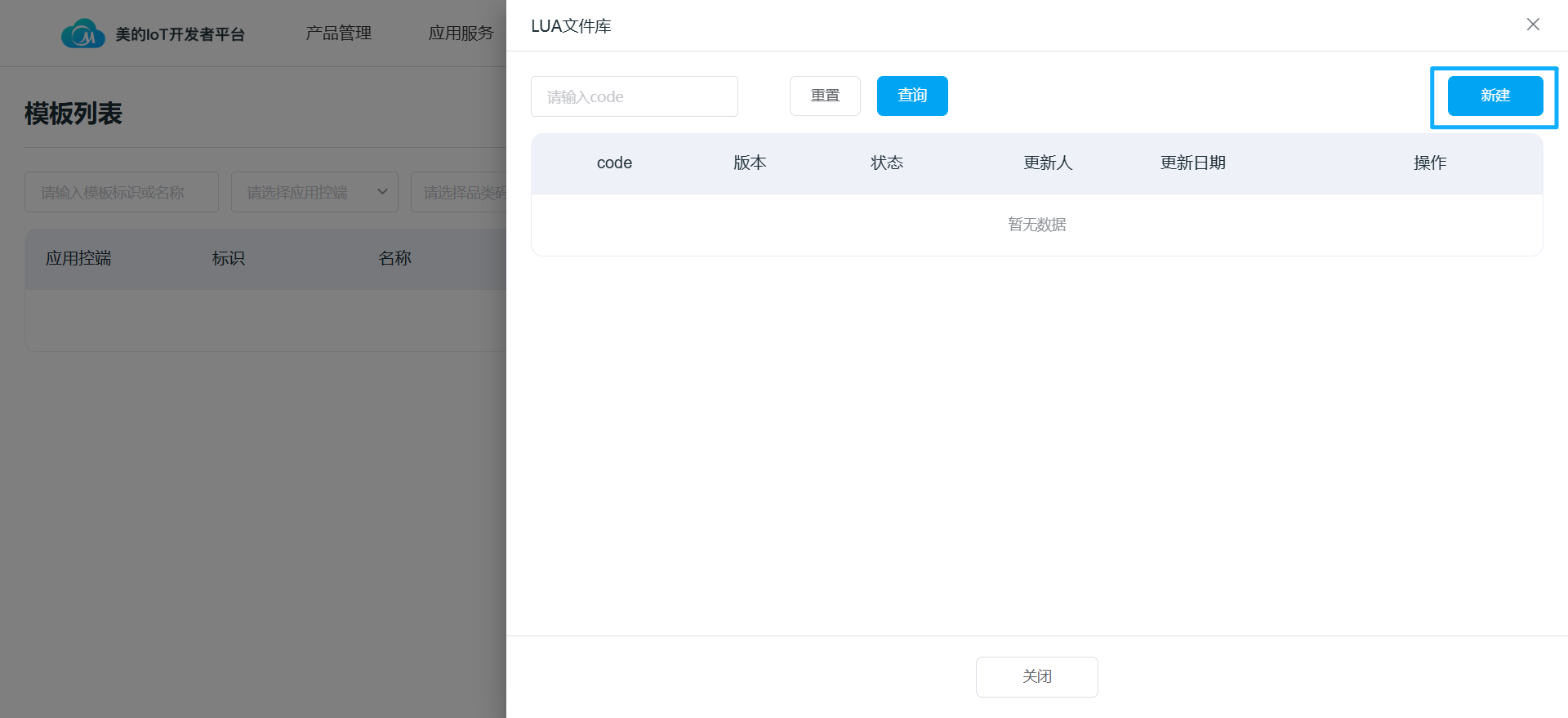Click the 版本 column header
The image size is (1568, 718).
click(x=750, y=163)
